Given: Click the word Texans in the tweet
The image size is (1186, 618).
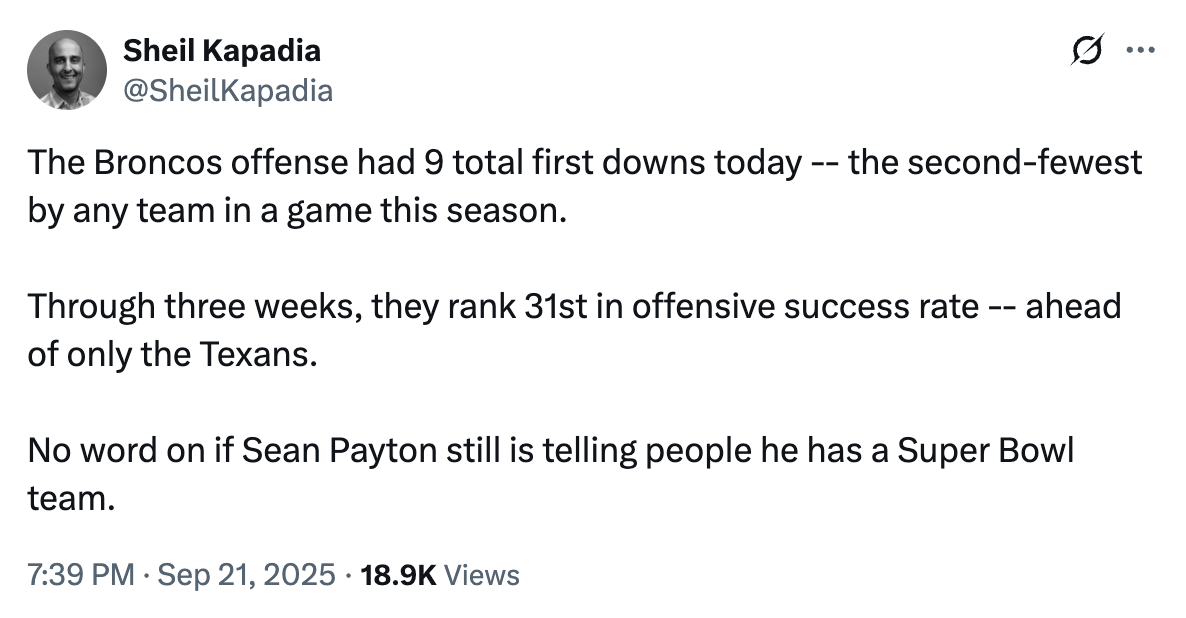Looking at the screenshot, I should (x=258, y=355).
